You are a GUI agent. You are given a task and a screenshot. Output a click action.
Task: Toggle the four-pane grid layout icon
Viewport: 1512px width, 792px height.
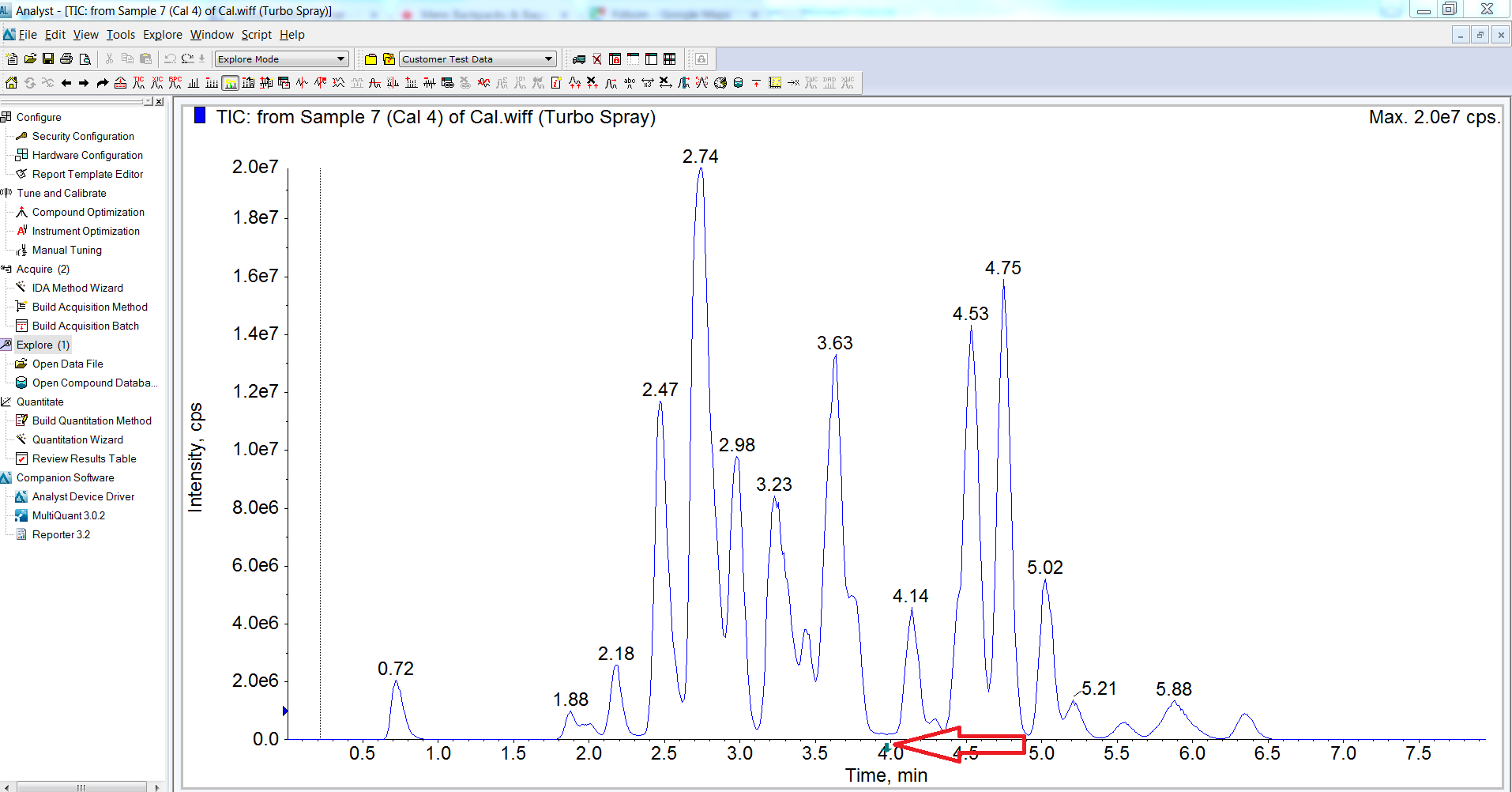point(669,59)
